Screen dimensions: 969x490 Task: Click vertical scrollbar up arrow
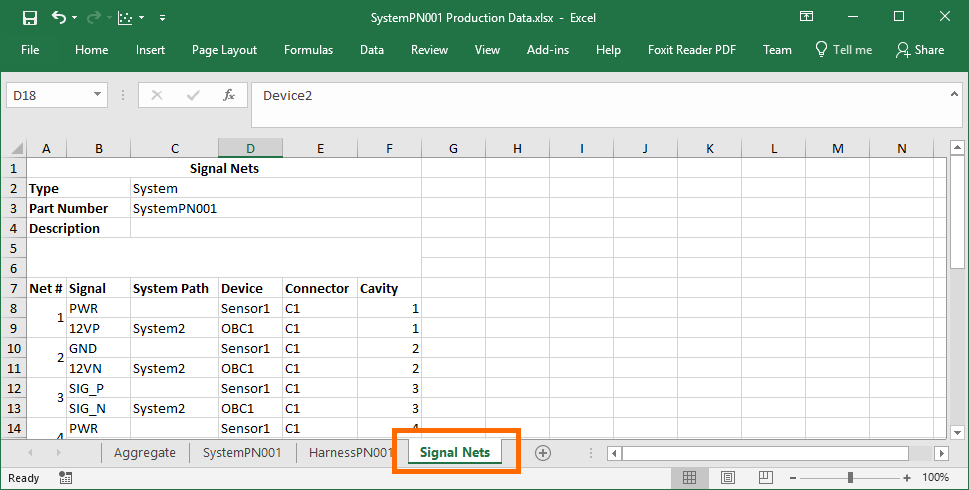(957, 147)
